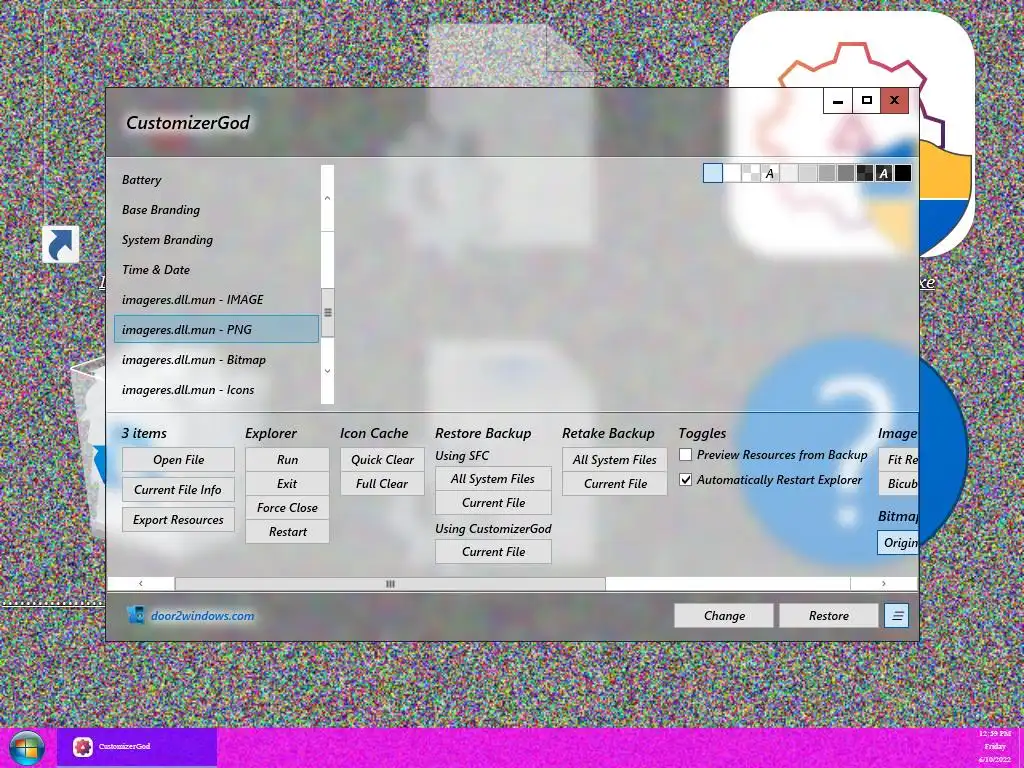Minimize the CustomizerGod window
Image resolution: width=1024 pixels, height=768 pixels.
pos(838,101)
